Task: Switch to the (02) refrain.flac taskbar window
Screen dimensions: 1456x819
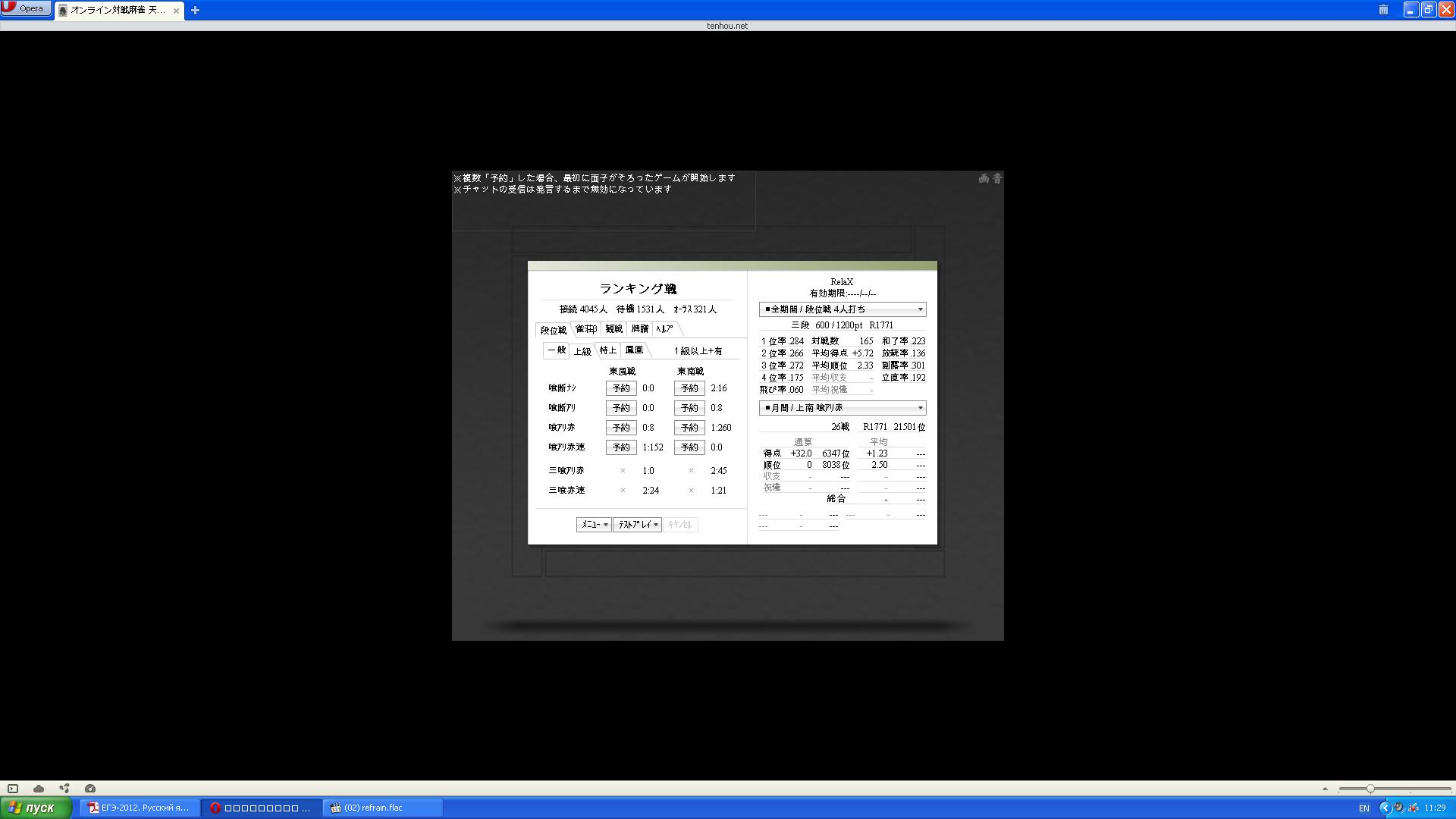Action: click(383, 808)
